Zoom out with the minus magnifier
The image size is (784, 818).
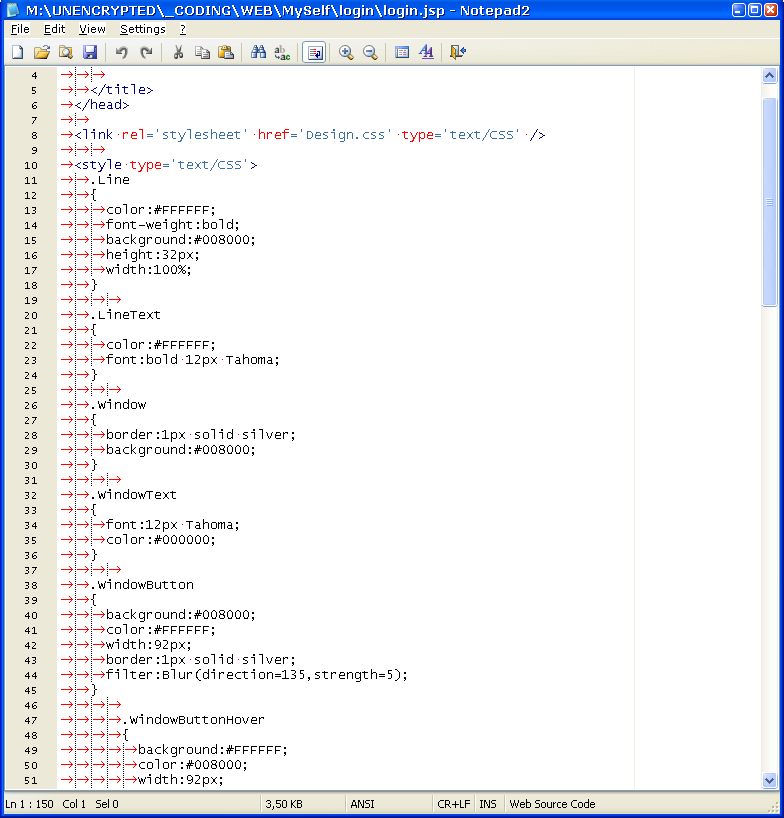click(370, 52)
